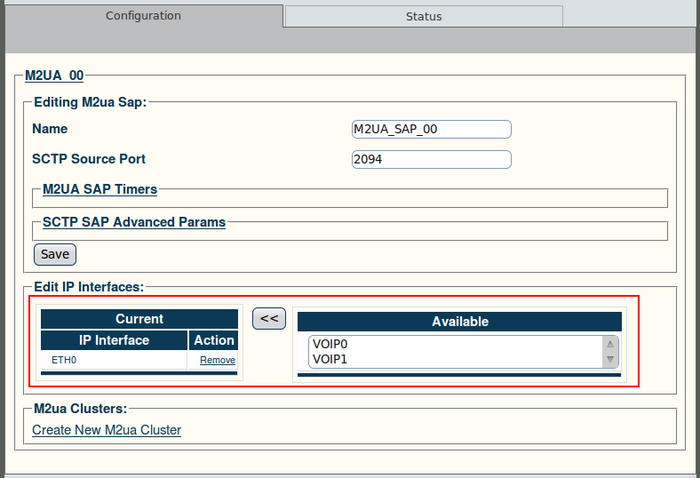The width and height of the screenshot is (700, 478).
Task: Create New M2ua Cluster link
Action: pyautogui.click(x=107, y=430)
